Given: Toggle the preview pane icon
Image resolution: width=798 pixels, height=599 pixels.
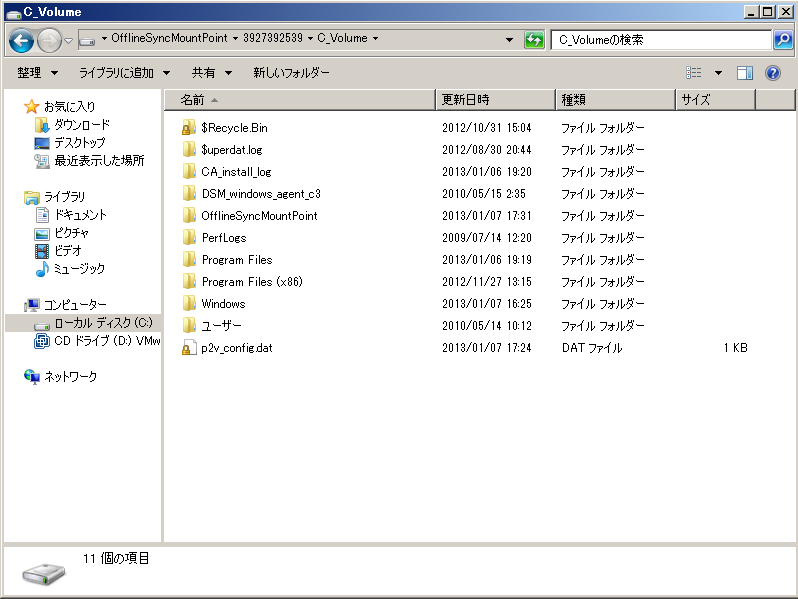Looking at the screenshot, I should click(x=745, y=73).
